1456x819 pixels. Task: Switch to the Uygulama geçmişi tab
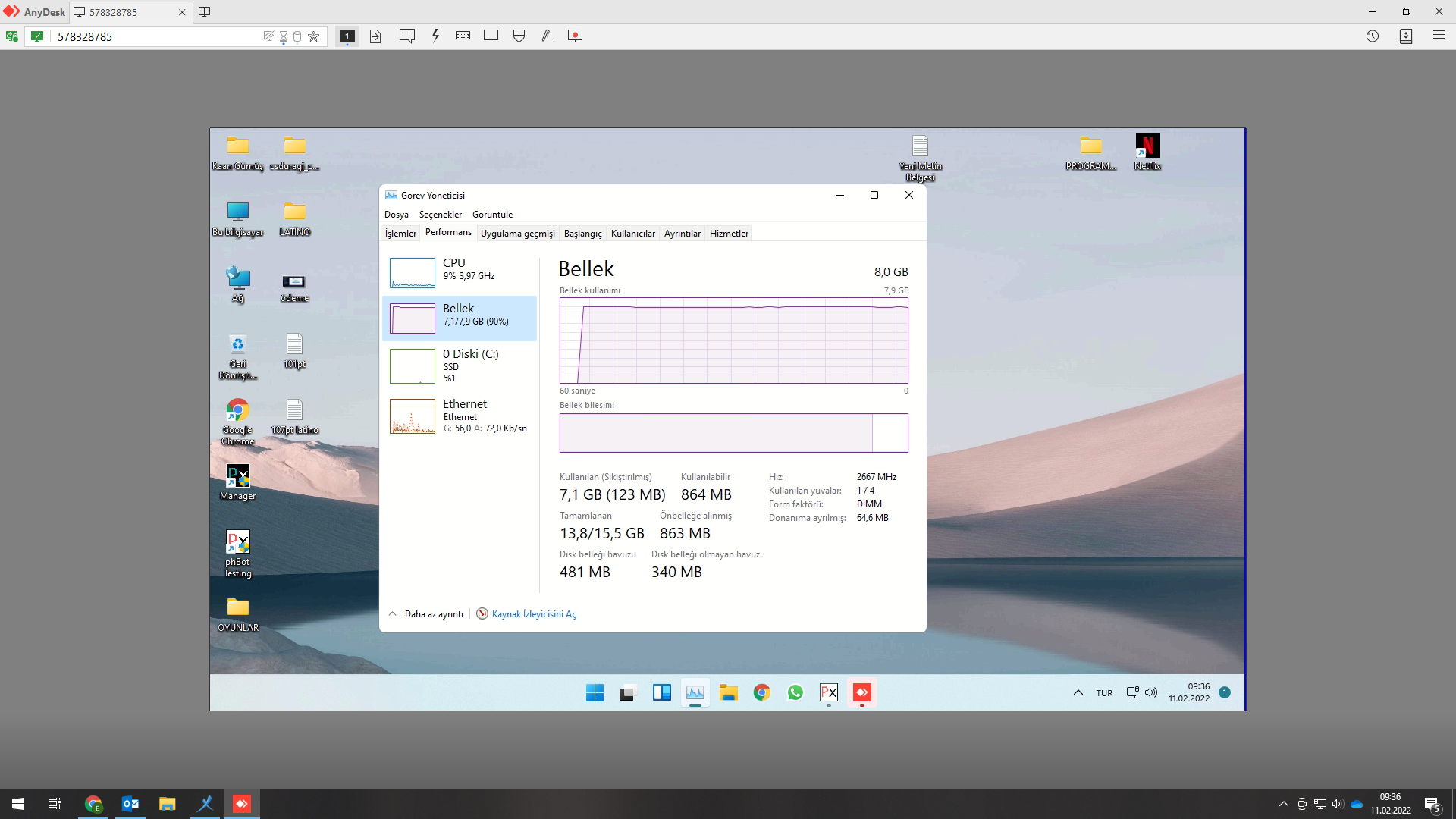coord(518,234)
